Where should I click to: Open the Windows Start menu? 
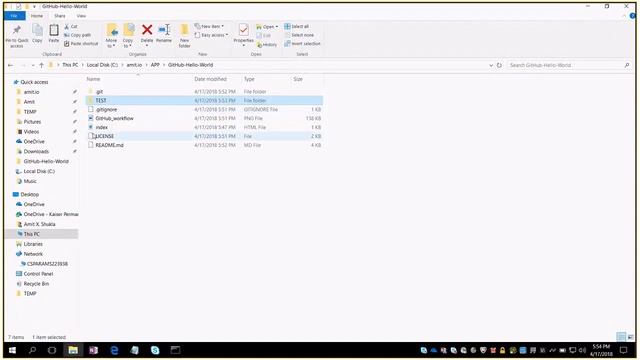point(12,350)
